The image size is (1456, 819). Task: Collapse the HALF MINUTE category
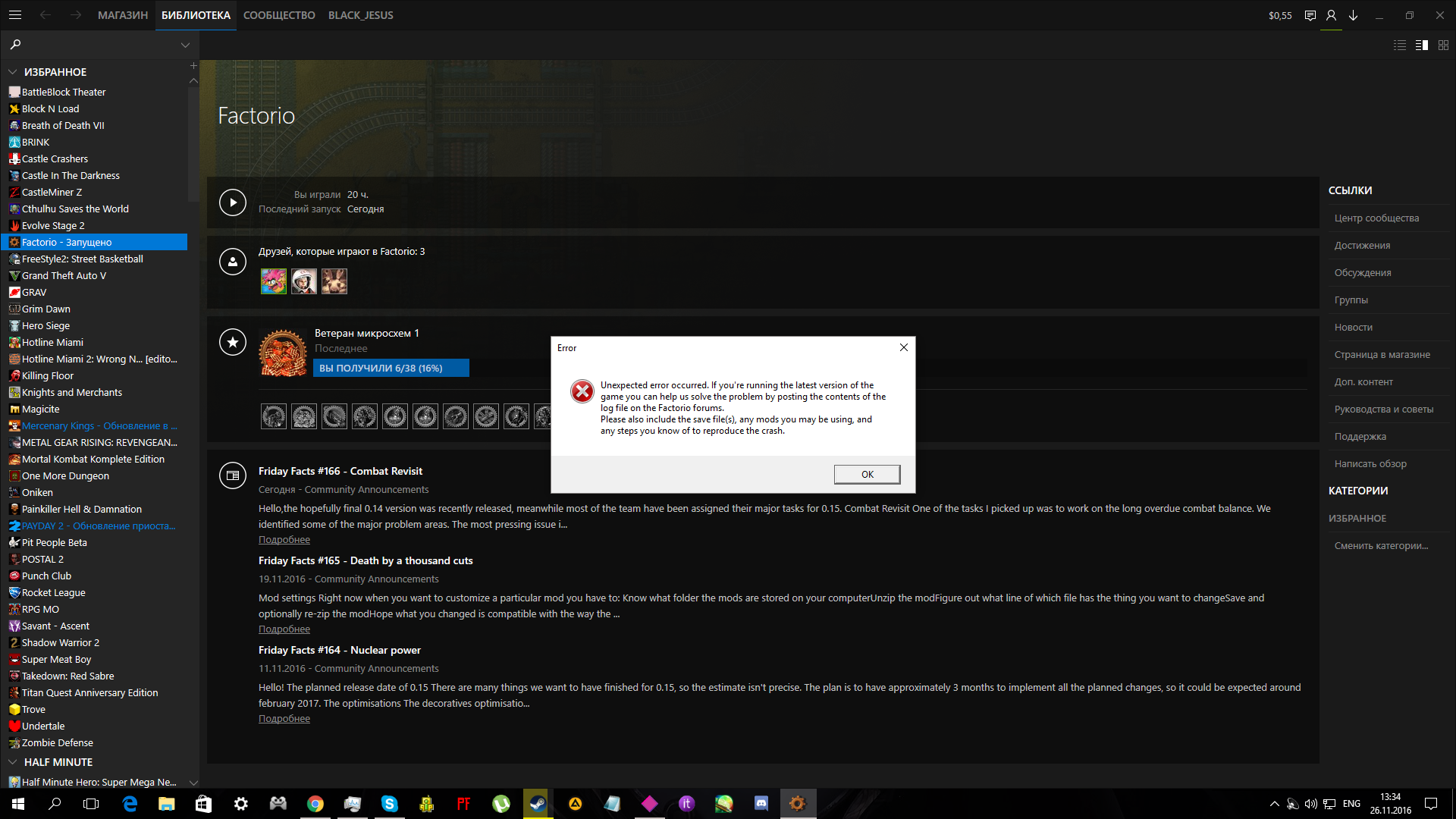tap(13, 762)
